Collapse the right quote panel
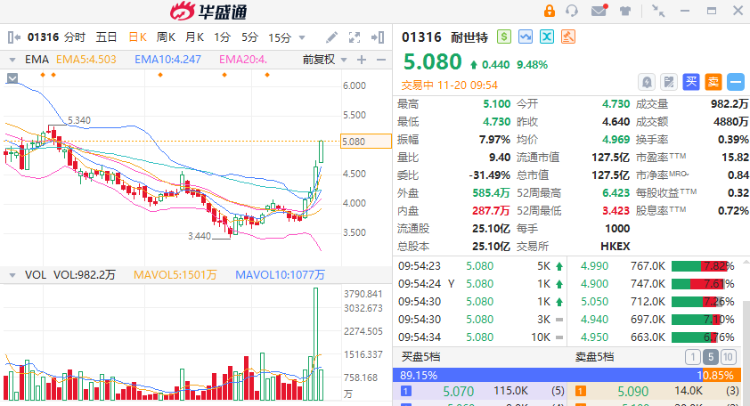750x406 pixels. (x=377, y=37)
